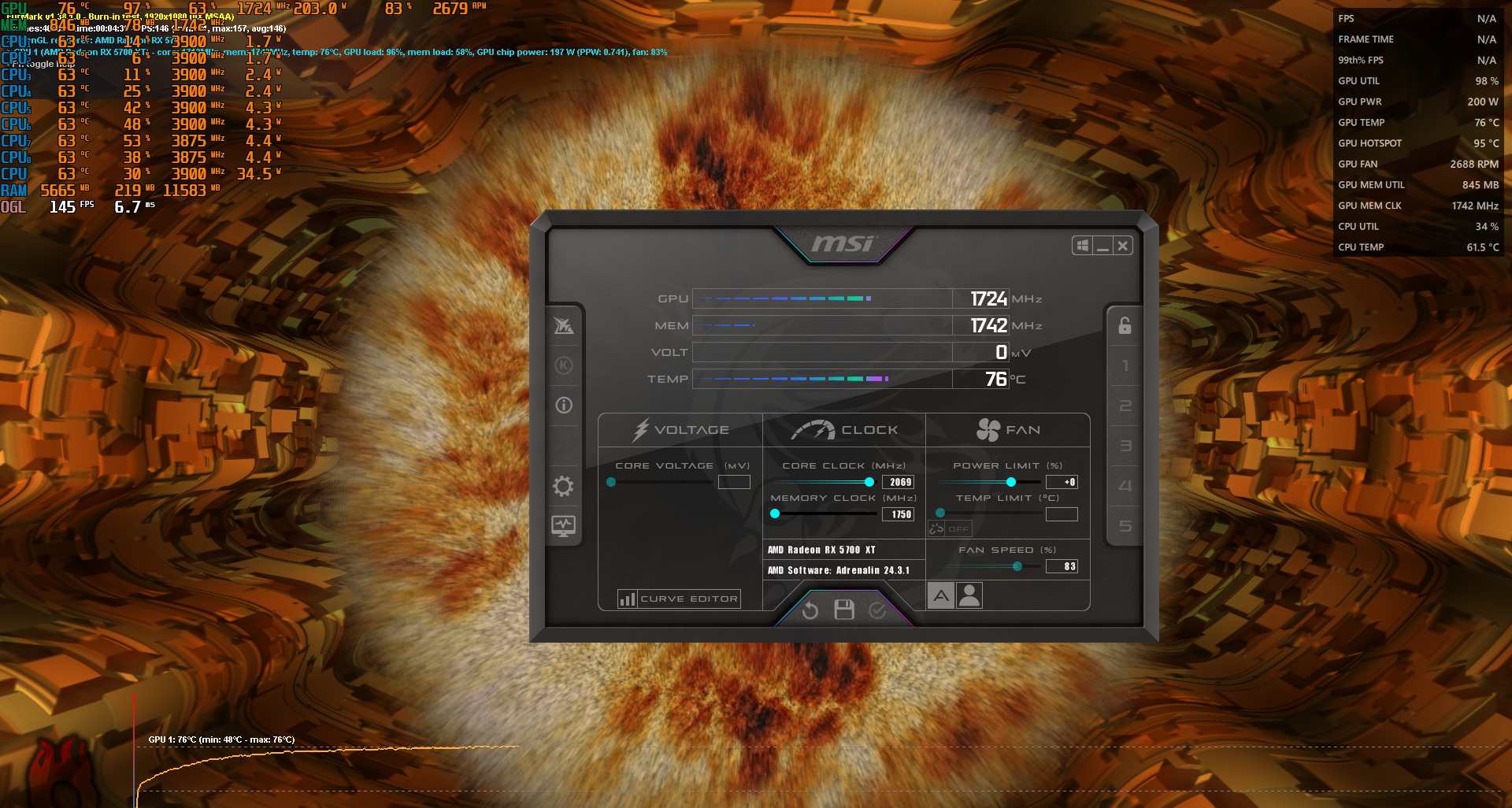Screen dimensions: 1512x808
Task: Click GPU FAN 2688 RPM overlay row
Action: (x=1417, y=164)
